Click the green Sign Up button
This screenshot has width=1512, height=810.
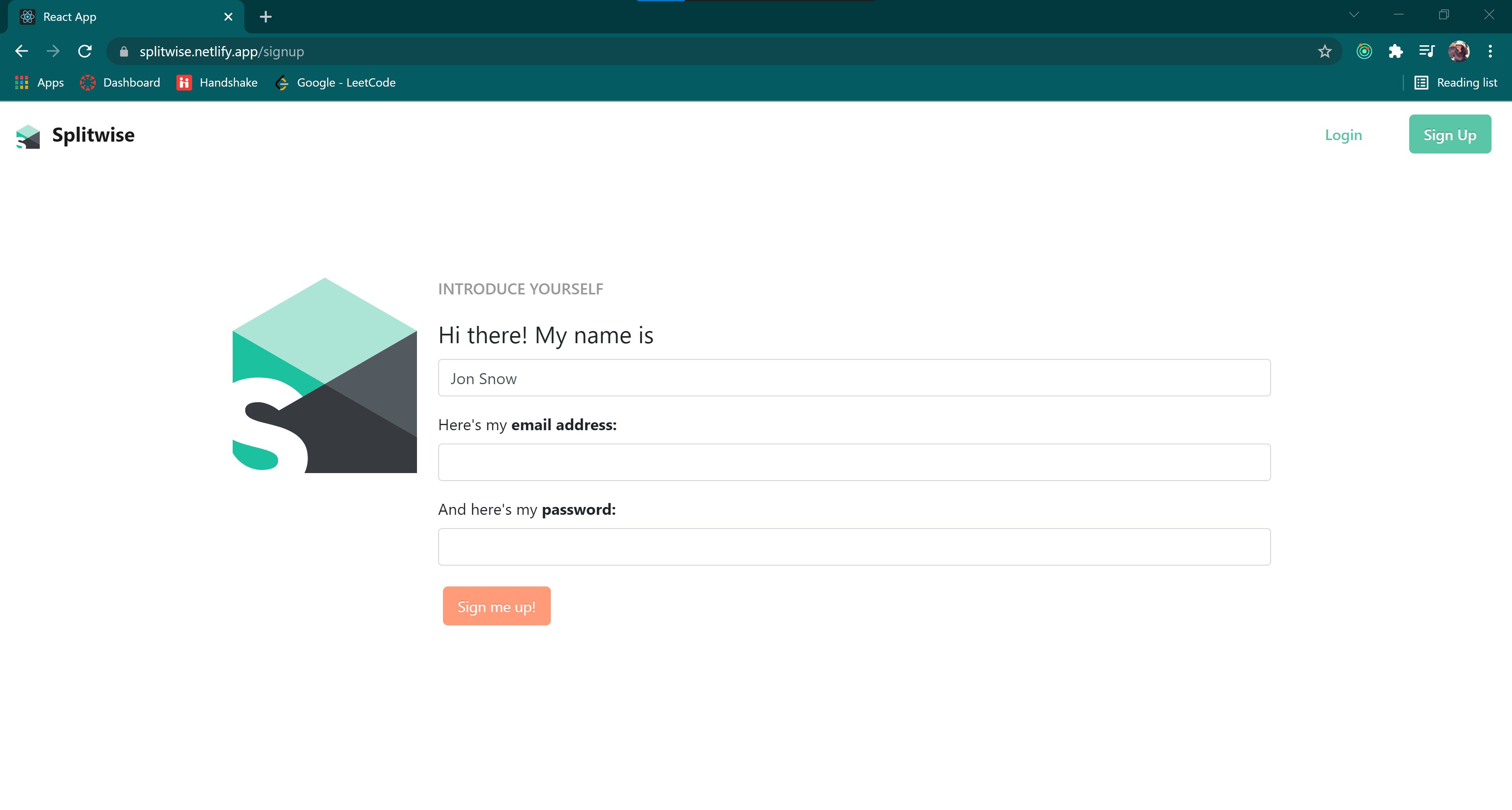click(1449, 135)
